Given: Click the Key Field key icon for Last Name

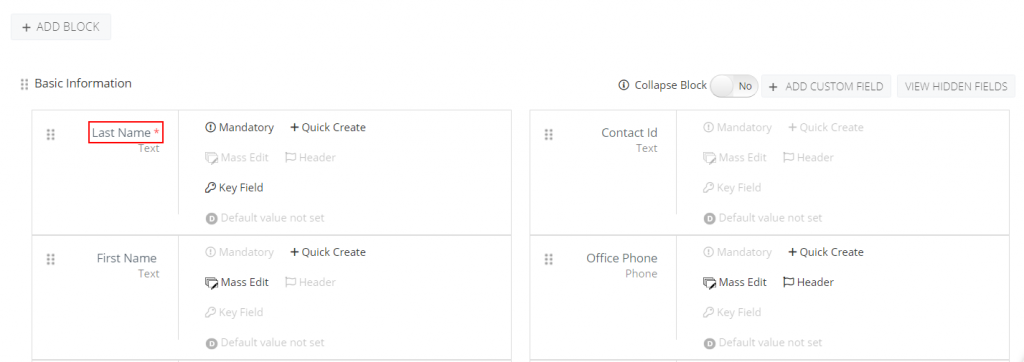Looking at the screenshot, I should 210,188.
